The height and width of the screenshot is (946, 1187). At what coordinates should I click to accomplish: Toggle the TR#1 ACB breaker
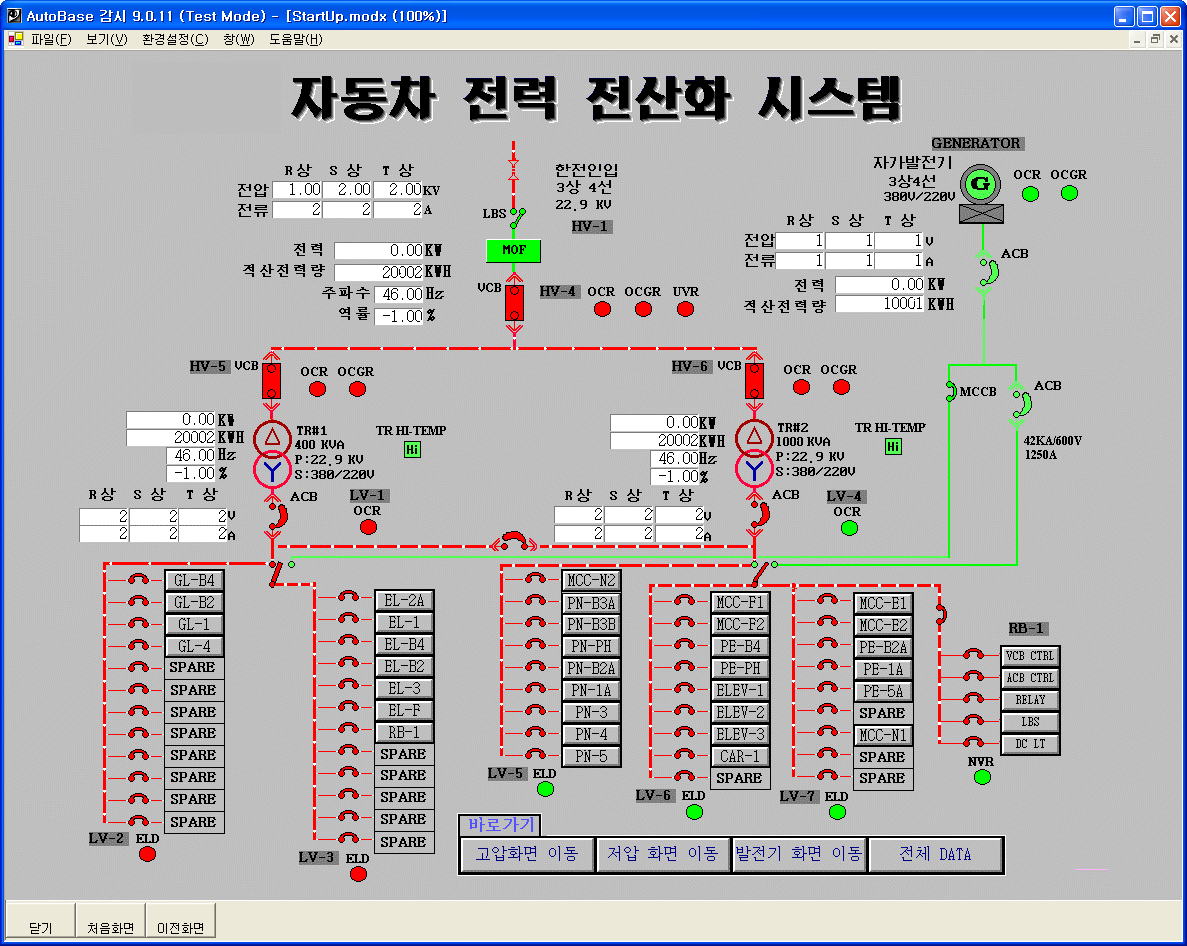(278, 515)
